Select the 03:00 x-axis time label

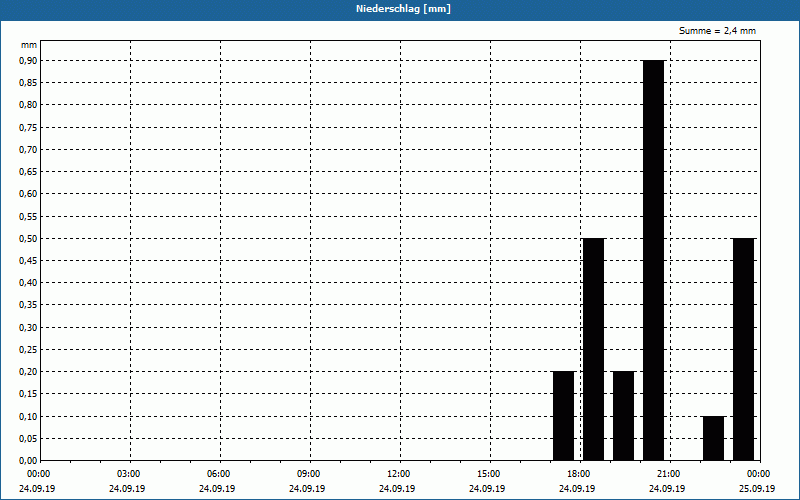pyautogui.click(x=129, y=474)
